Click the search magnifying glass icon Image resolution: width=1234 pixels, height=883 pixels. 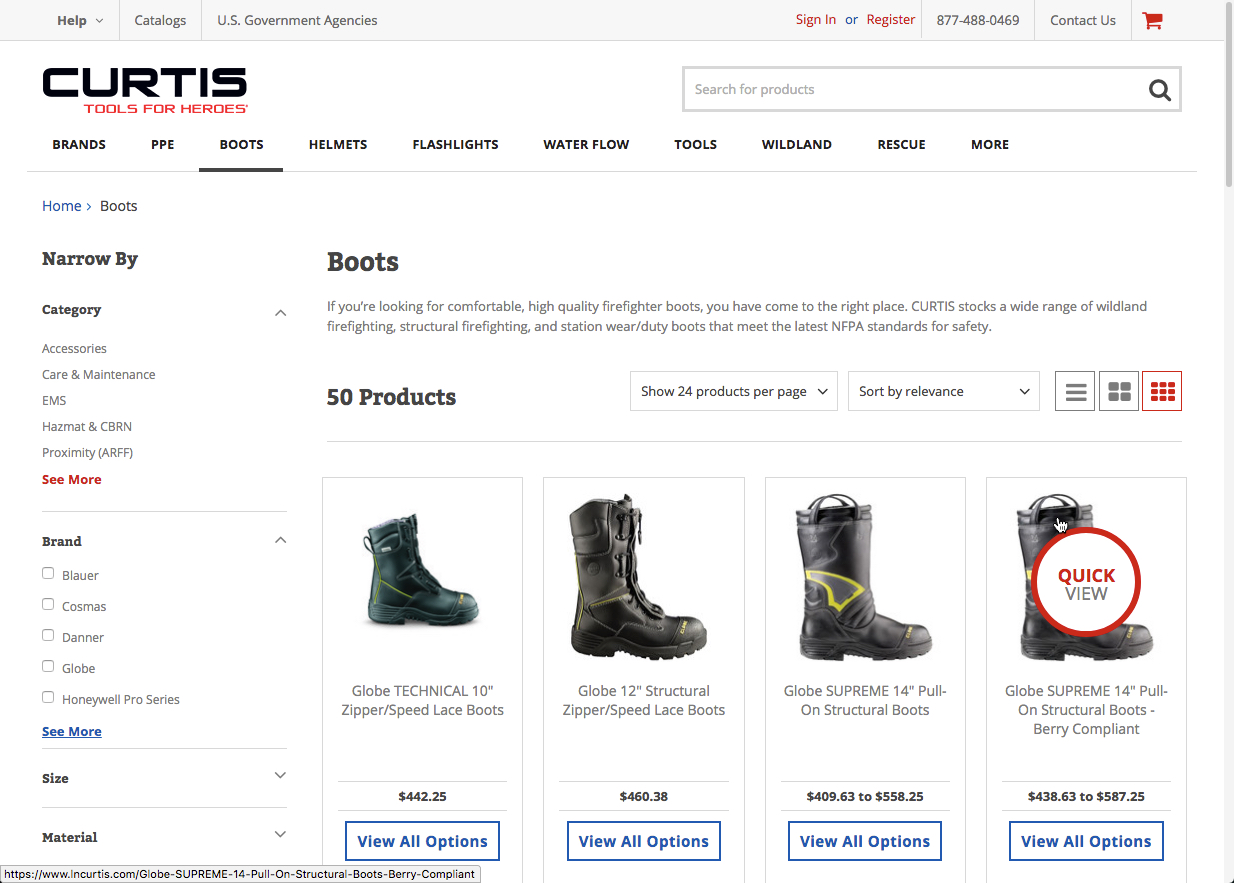click(x=1159, y=90)
